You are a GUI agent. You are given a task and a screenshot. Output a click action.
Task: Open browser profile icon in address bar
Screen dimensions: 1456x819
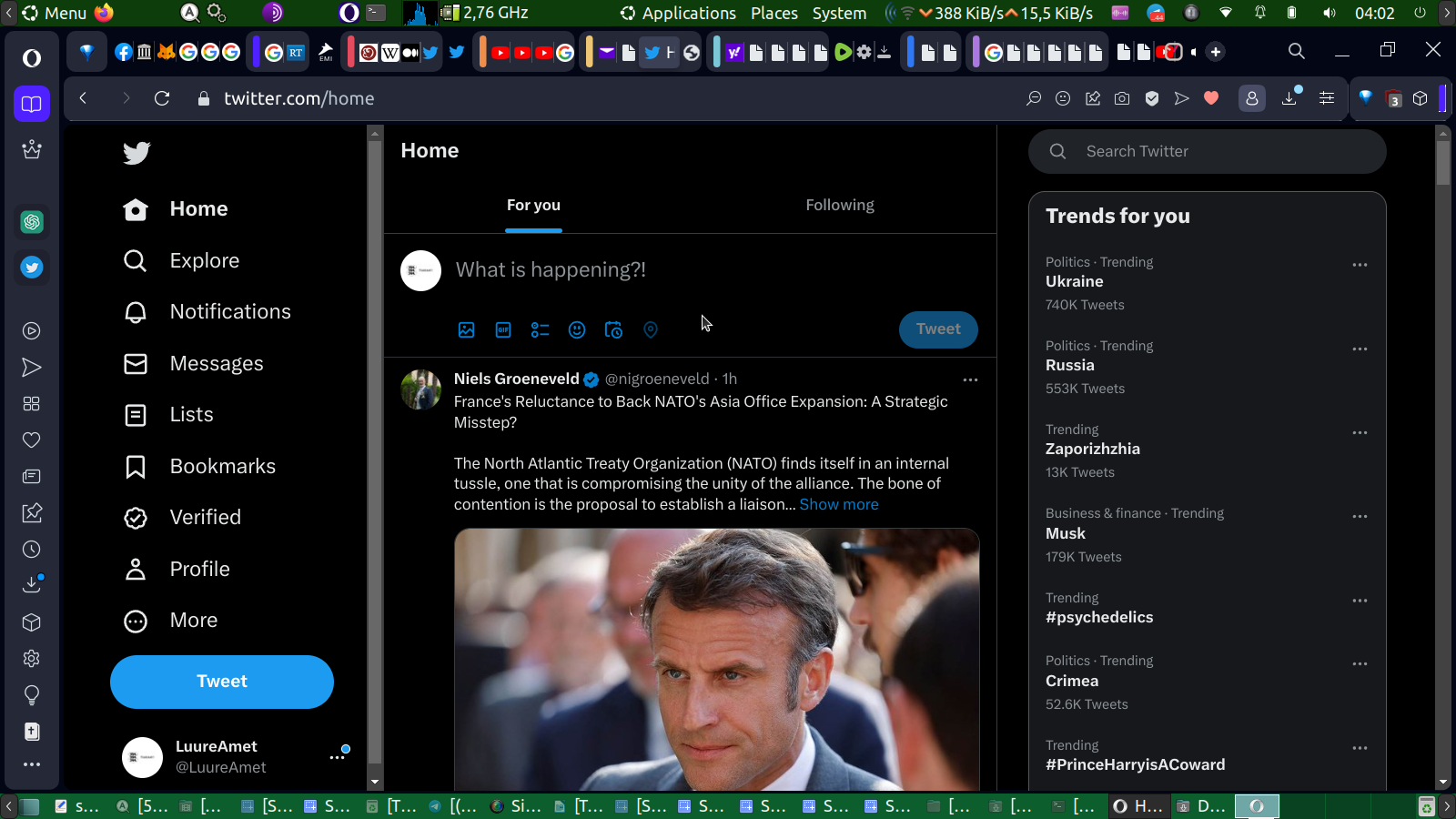pyautogui.click(x=1252, y=98)
